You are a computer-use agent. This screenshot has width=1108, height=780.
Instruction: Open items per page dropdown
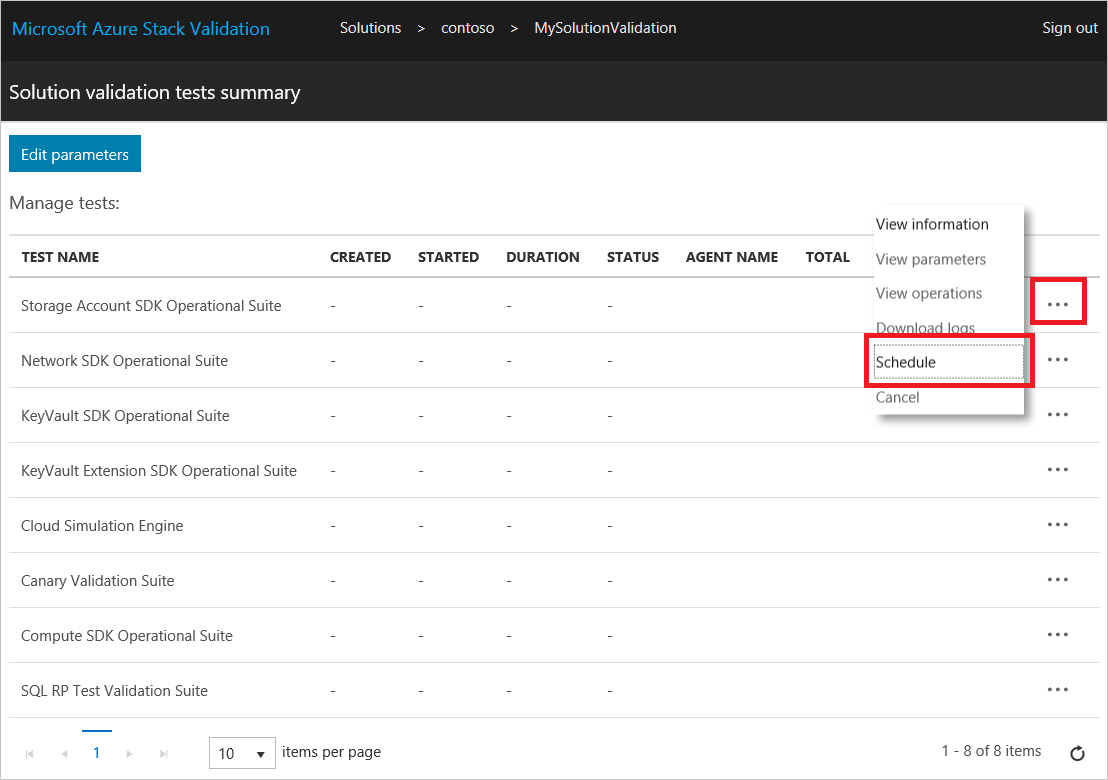pos(242,753)
